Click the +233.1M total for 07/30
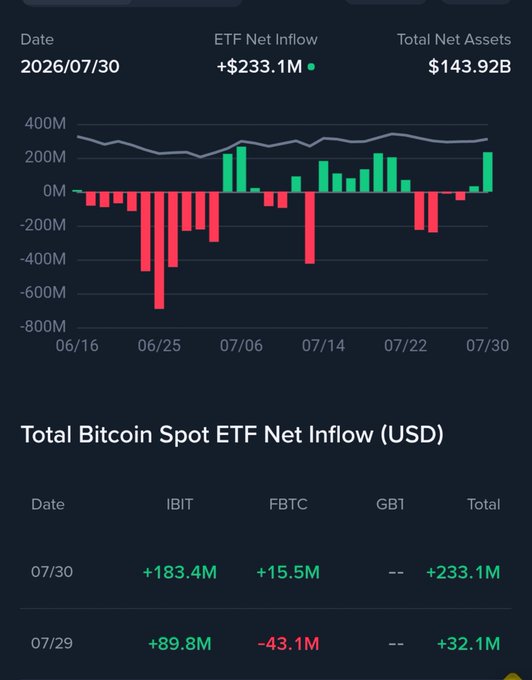The width and height of the screenshot is (532, 680). pyautogui.click(x=463, y=572)
